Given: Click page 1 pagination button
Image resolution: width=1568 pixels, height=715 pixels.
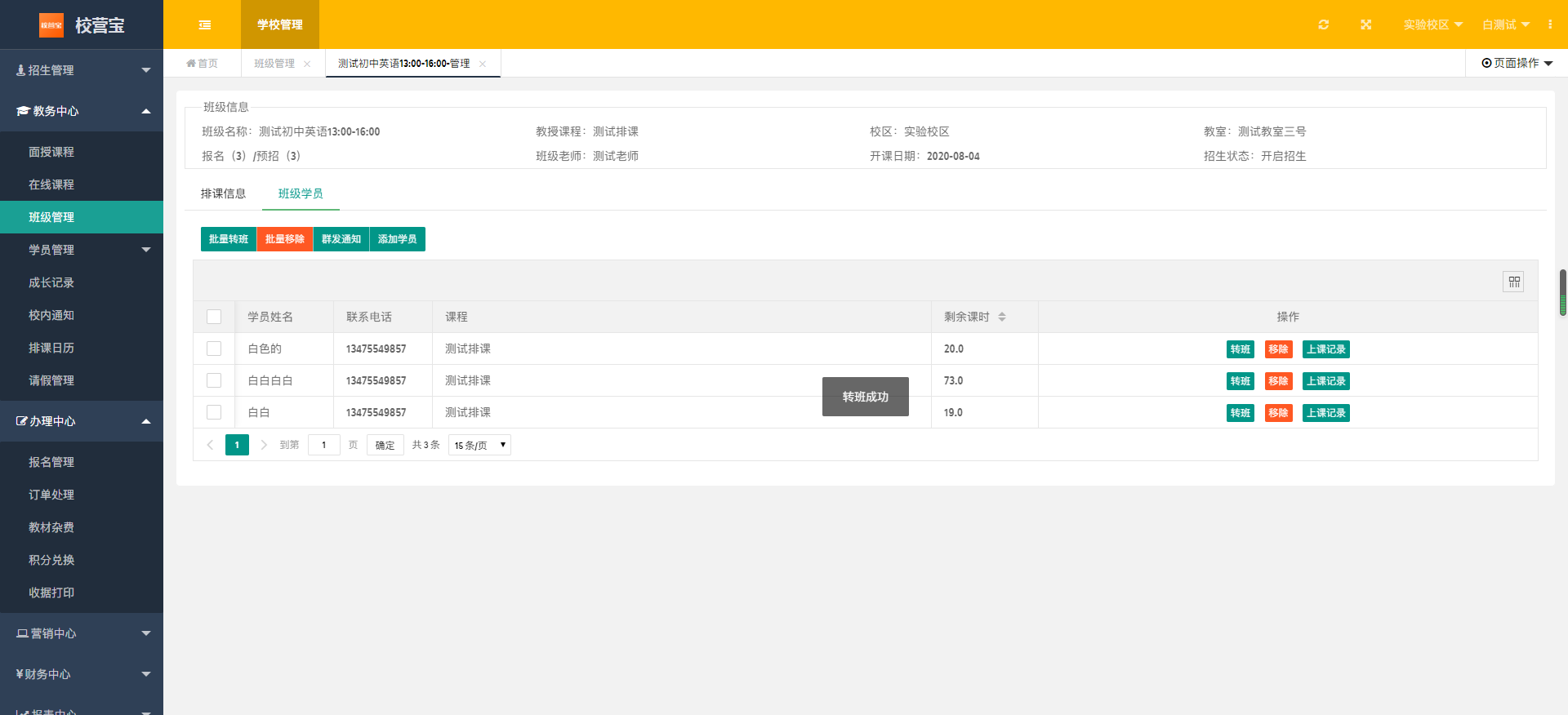Looking at the screenshot, I should [237, 445].
